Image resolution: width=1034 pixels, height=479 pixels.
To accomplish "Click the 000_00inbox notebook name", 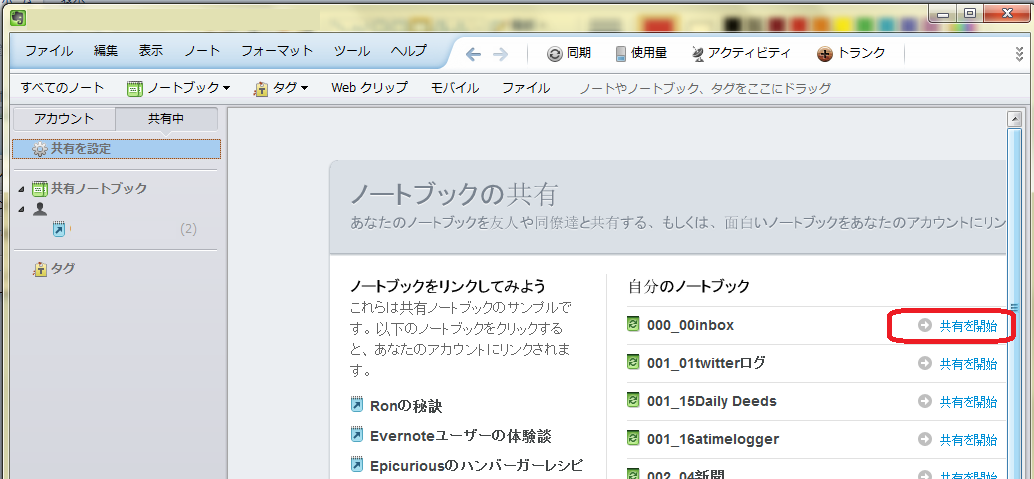I will 690,325.
